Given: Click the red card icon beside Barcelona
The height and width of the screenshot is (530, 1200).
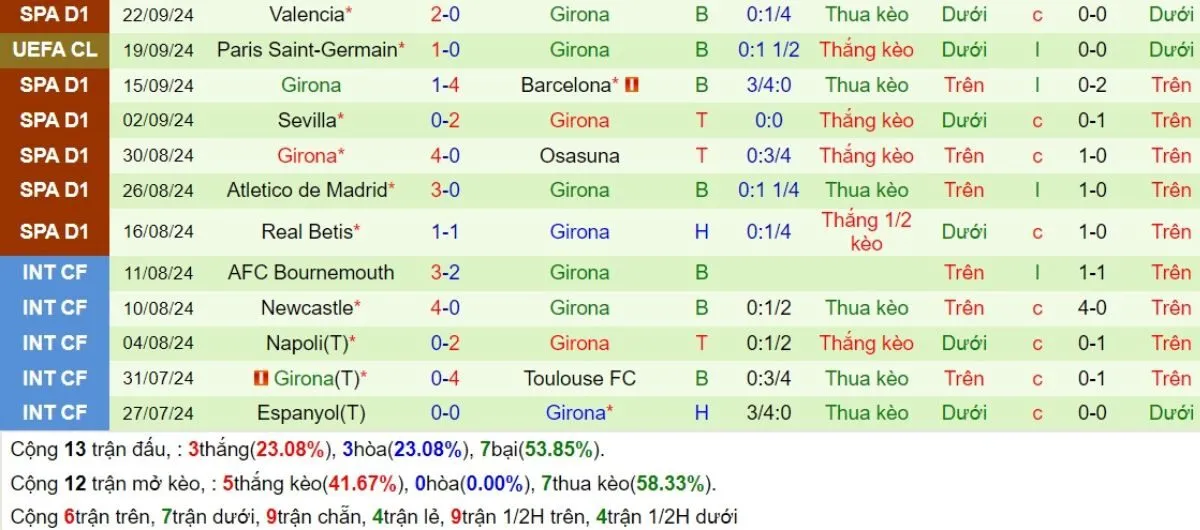Looking at the screenshot, I should [632, 85].
